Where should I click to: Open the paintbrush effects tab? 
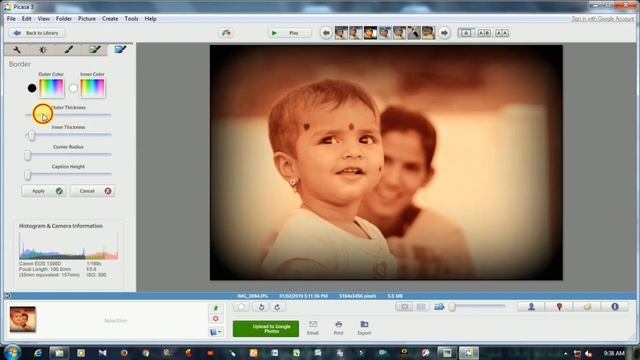coord(69,50)
